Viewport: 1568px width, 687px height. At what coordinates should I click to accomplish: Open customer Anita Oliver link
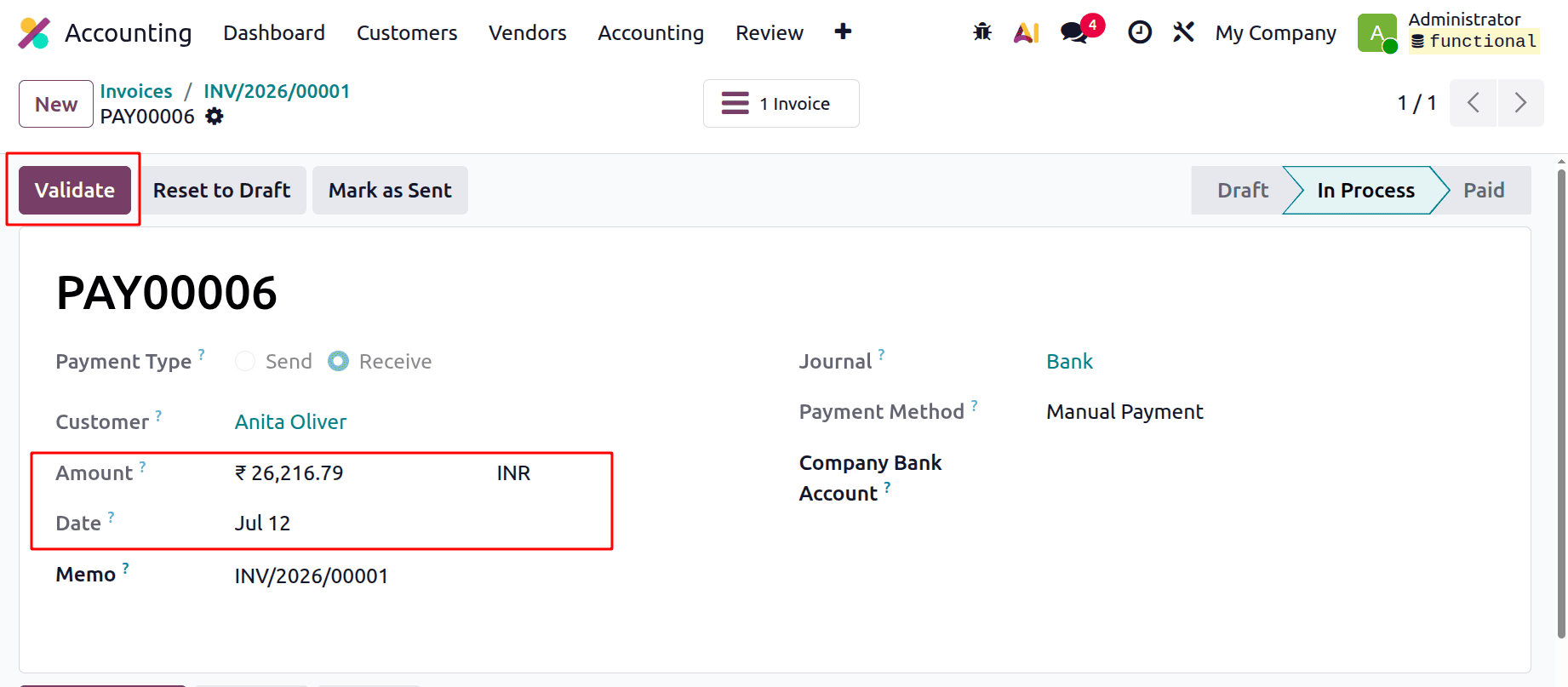290,421
